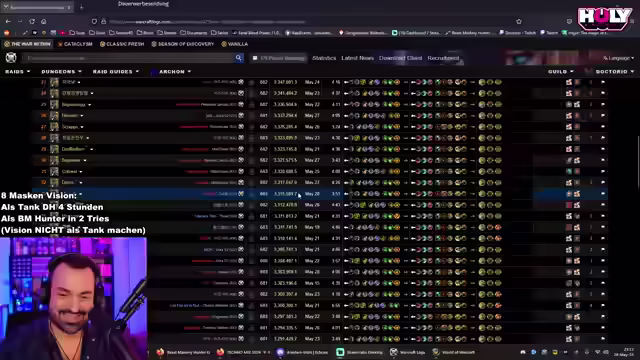Click the May 20 date in highlighted row

click(x=312, y=194)
